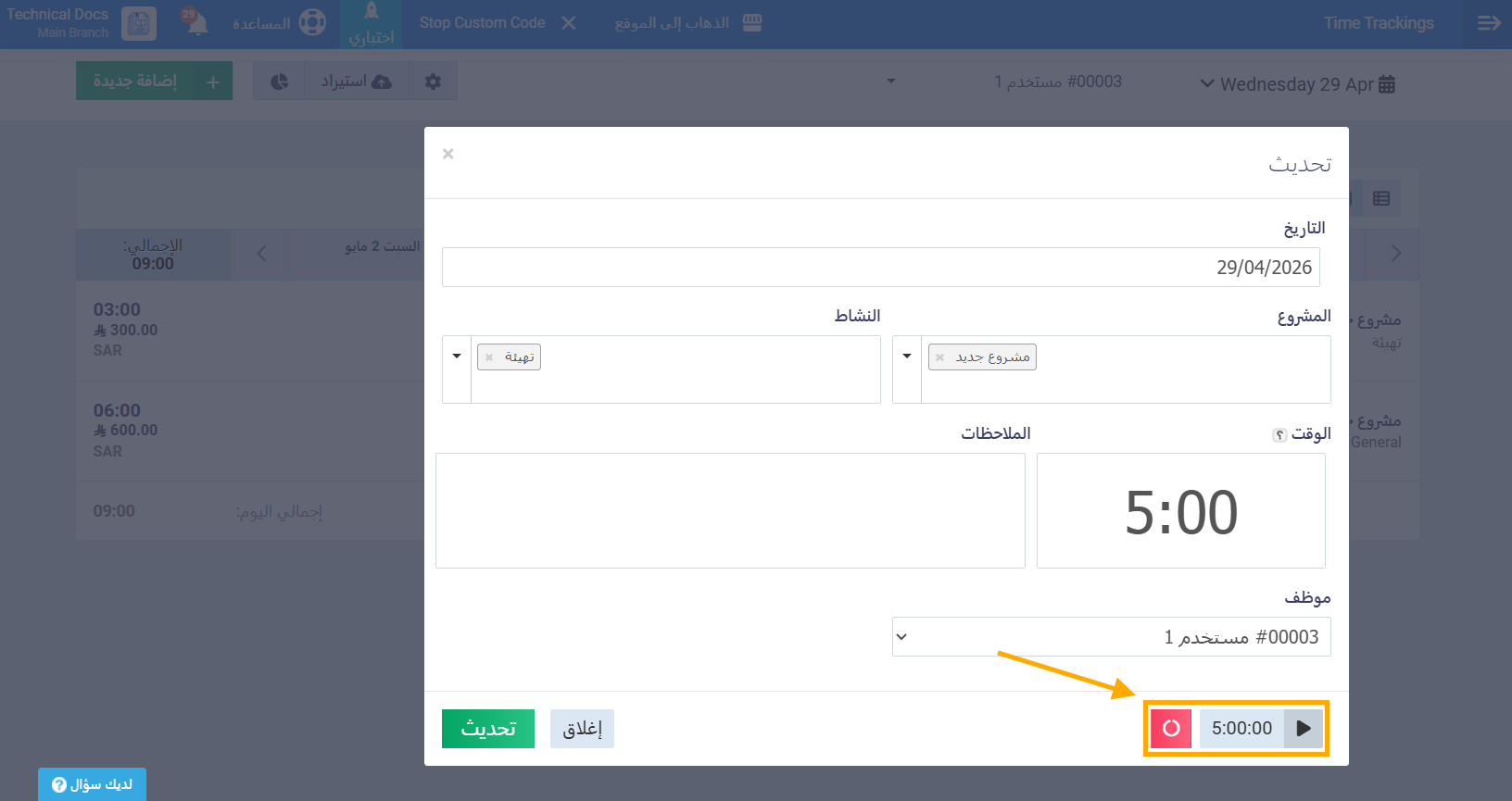
Task: Click the timer reset red button
Action: coord(1171,728)
